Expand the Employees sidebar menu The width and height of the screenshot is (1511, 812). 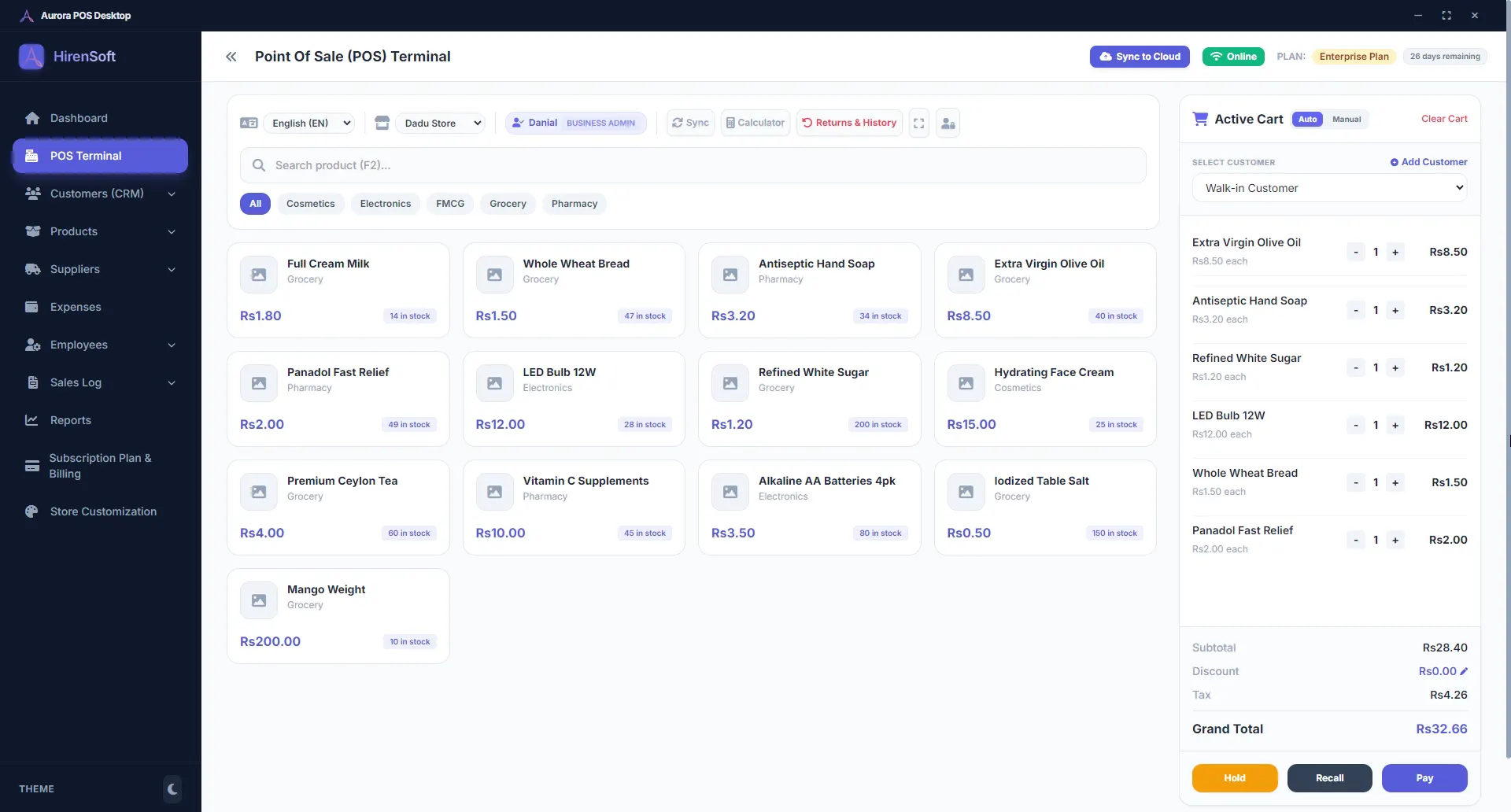(100, 345)
